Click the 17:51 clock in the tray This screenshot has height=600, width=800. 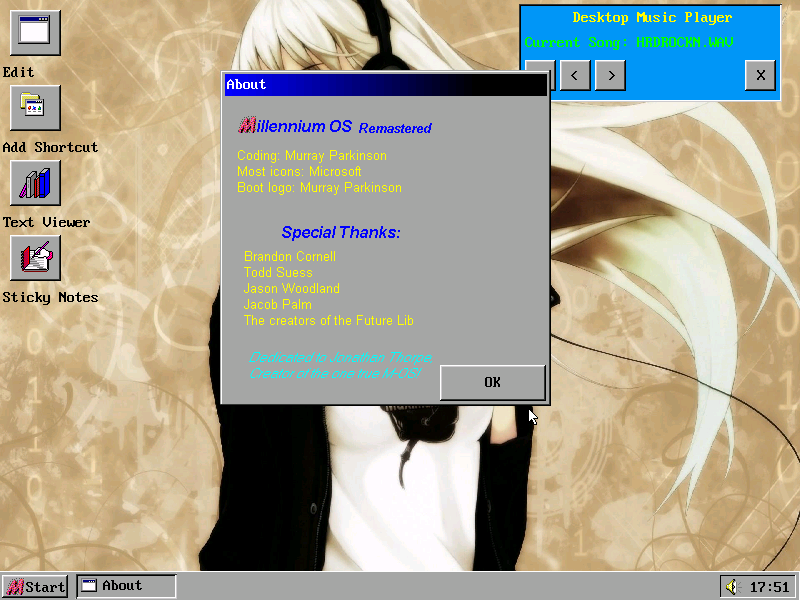(x=769, y=587)
